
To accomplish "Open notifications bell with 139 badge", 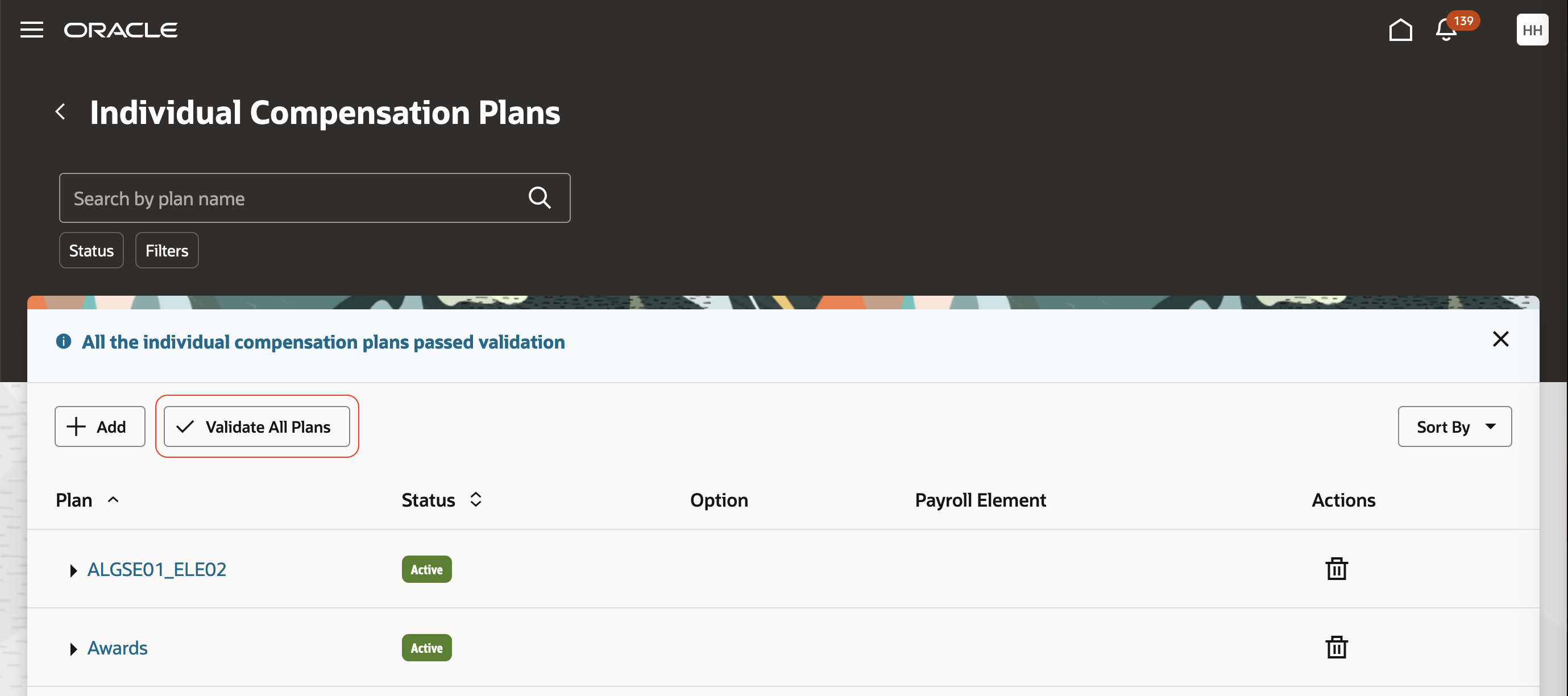I will pos(1447,30).
